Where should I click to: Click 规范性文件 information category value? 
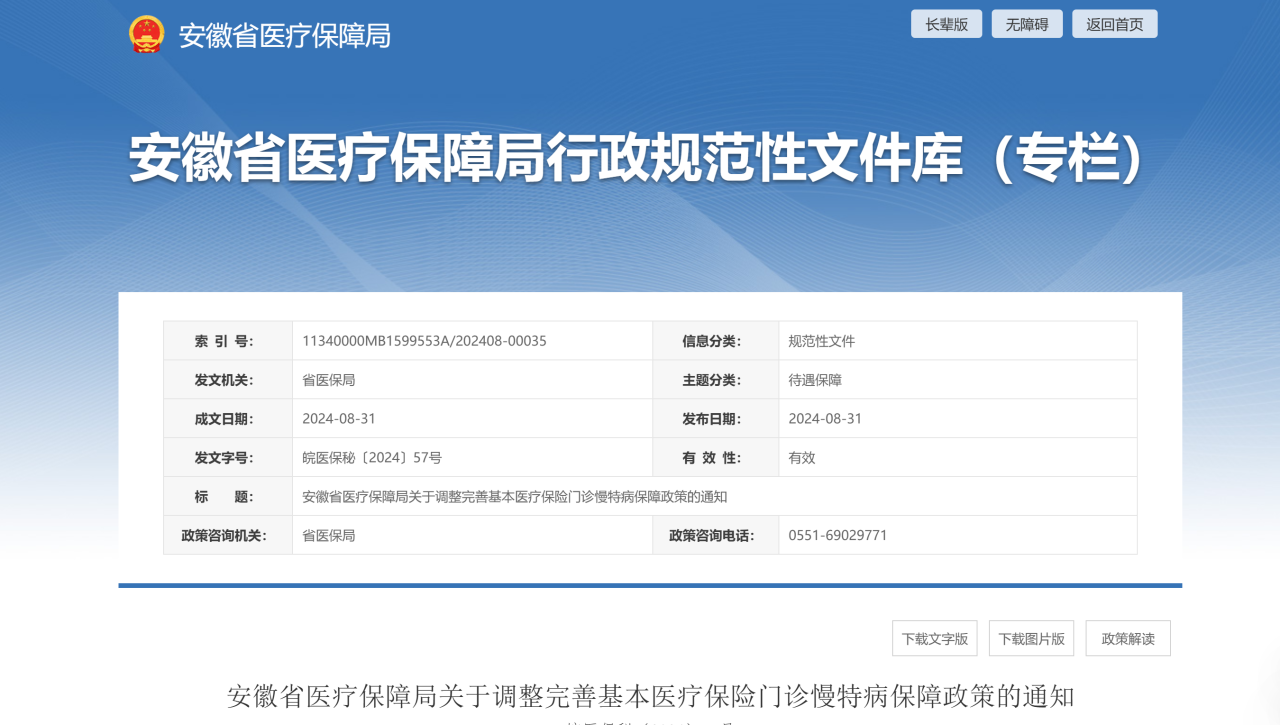coord(821,341)
